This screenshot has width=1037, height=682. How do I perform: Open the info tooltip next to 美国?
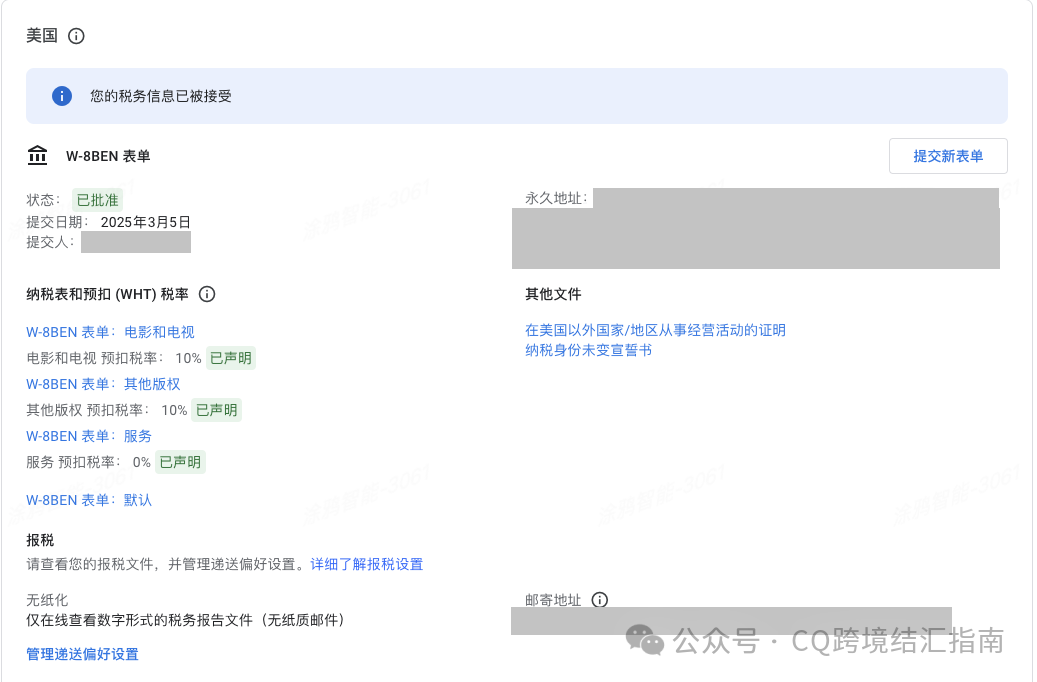76,36
